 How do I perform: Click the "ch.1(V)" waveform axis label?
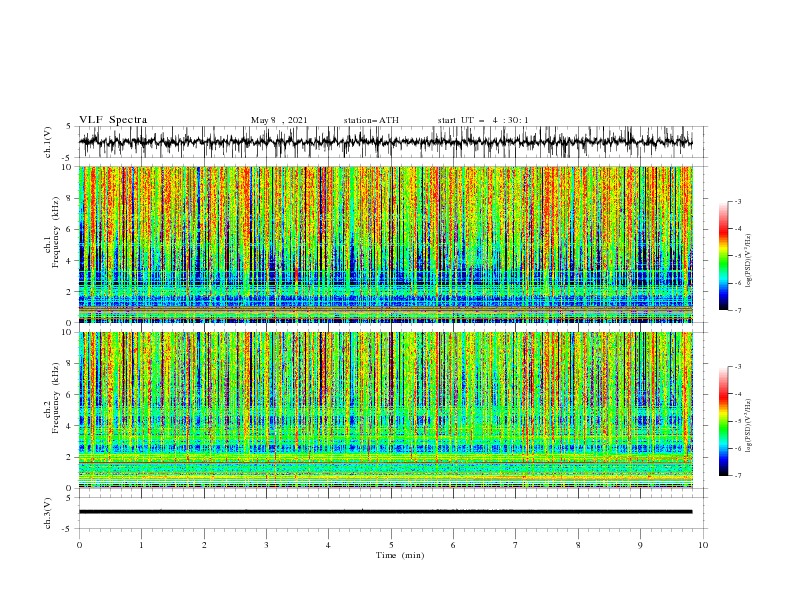[48, 142]
